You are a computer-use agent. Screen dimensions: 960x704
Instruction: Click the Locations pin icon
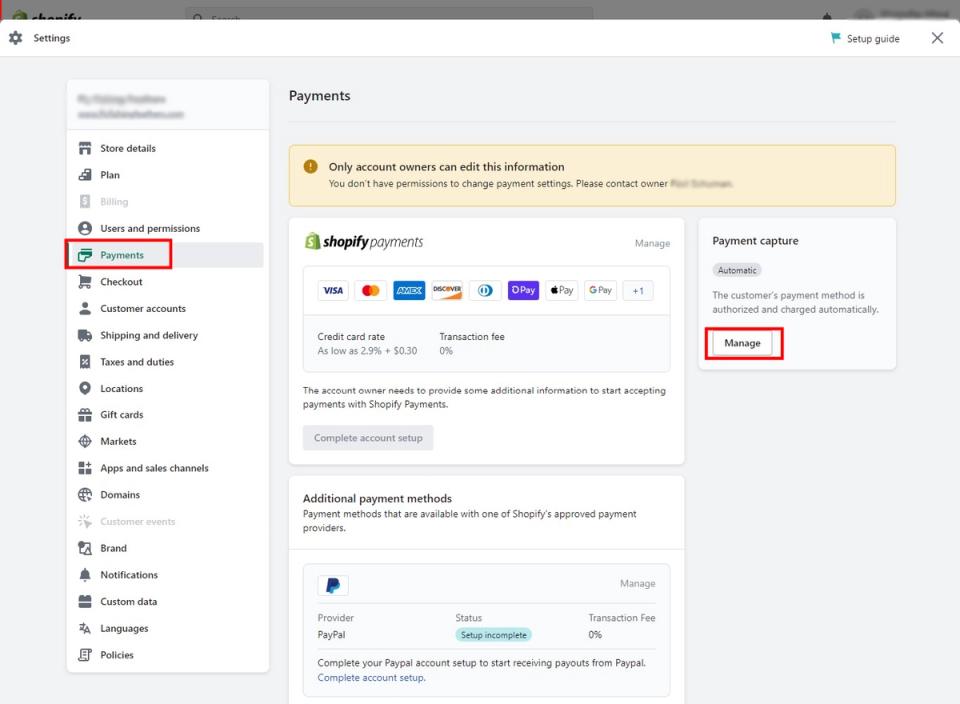[x=85, y=389]
